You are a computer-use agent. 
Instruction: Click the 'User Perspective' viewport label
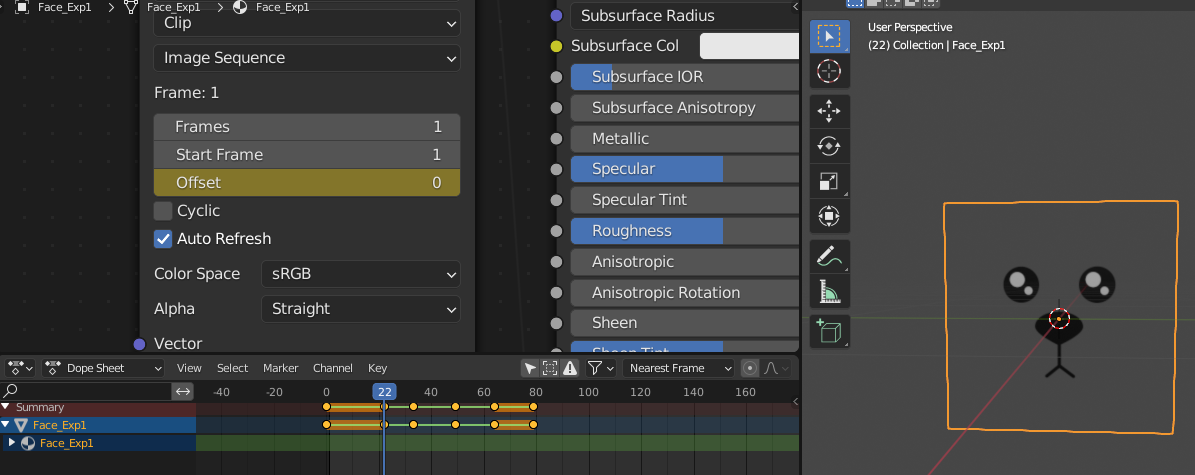(x=910, y=27)
